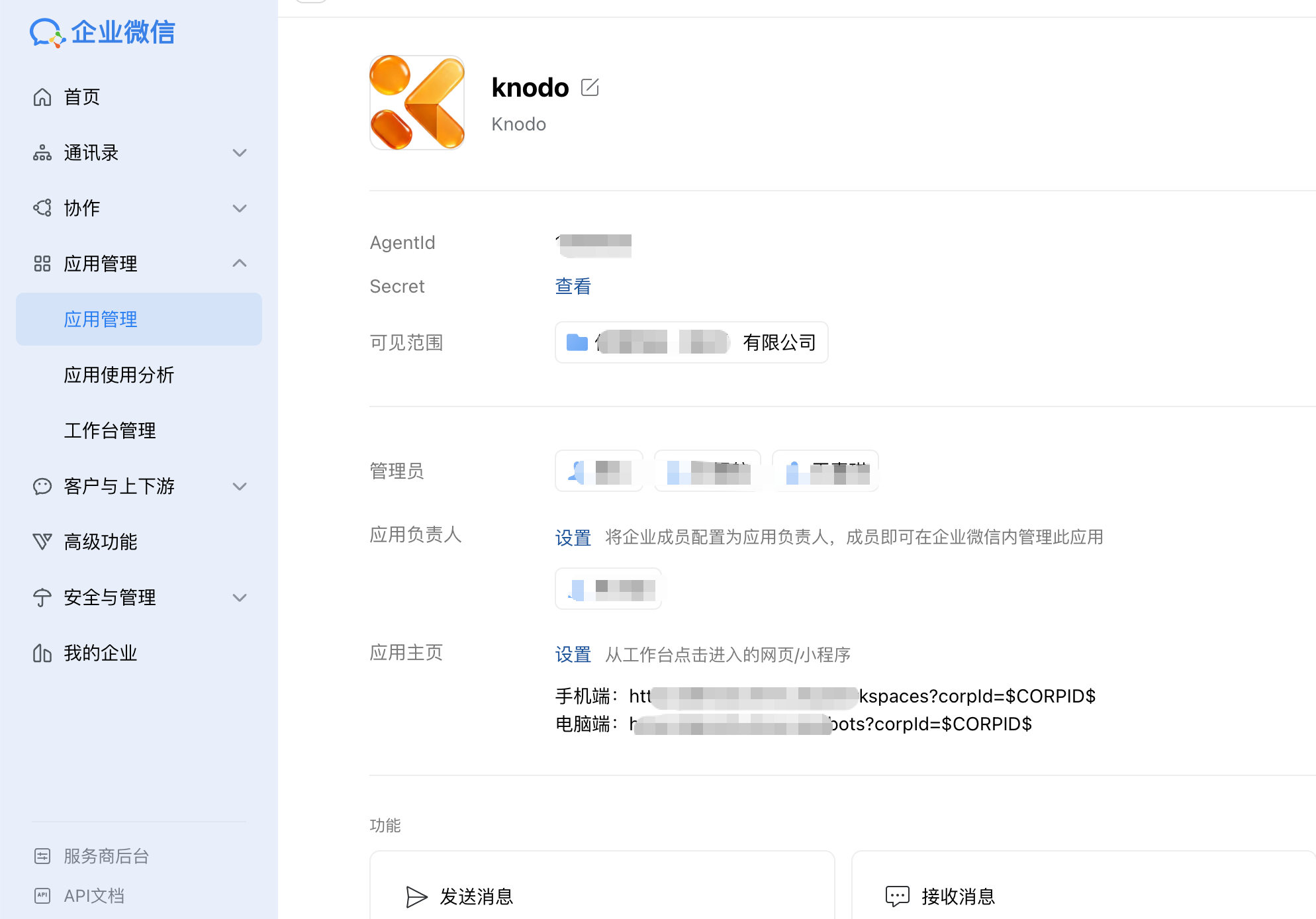Select the 我的企业 icon in sidebar
This screenshot has width=1316, height=919.
pyautogui.click(x=42, y=653)
